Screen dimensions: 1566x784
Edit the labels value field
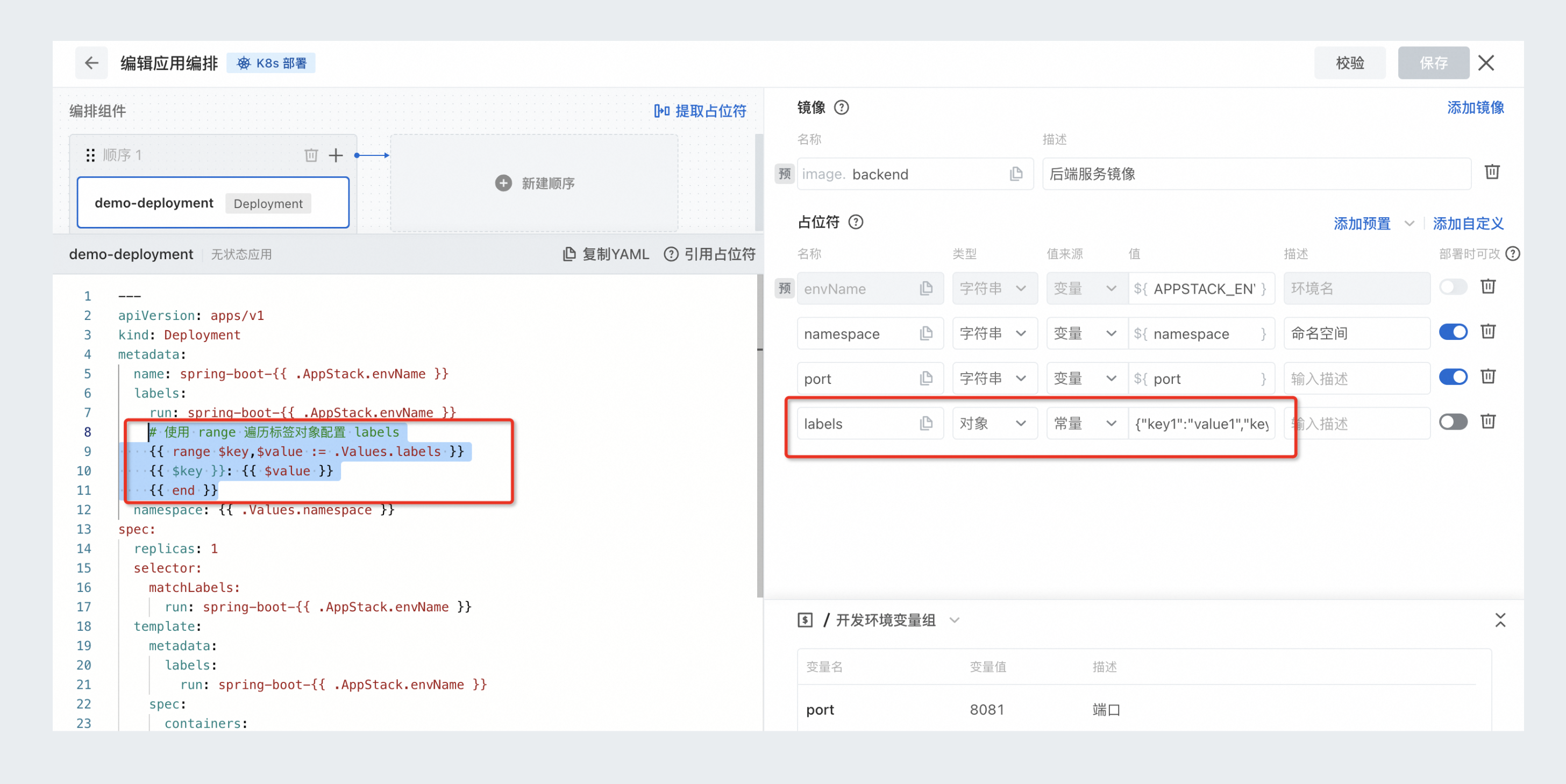pyautogui.click(x=1201, y=424)
